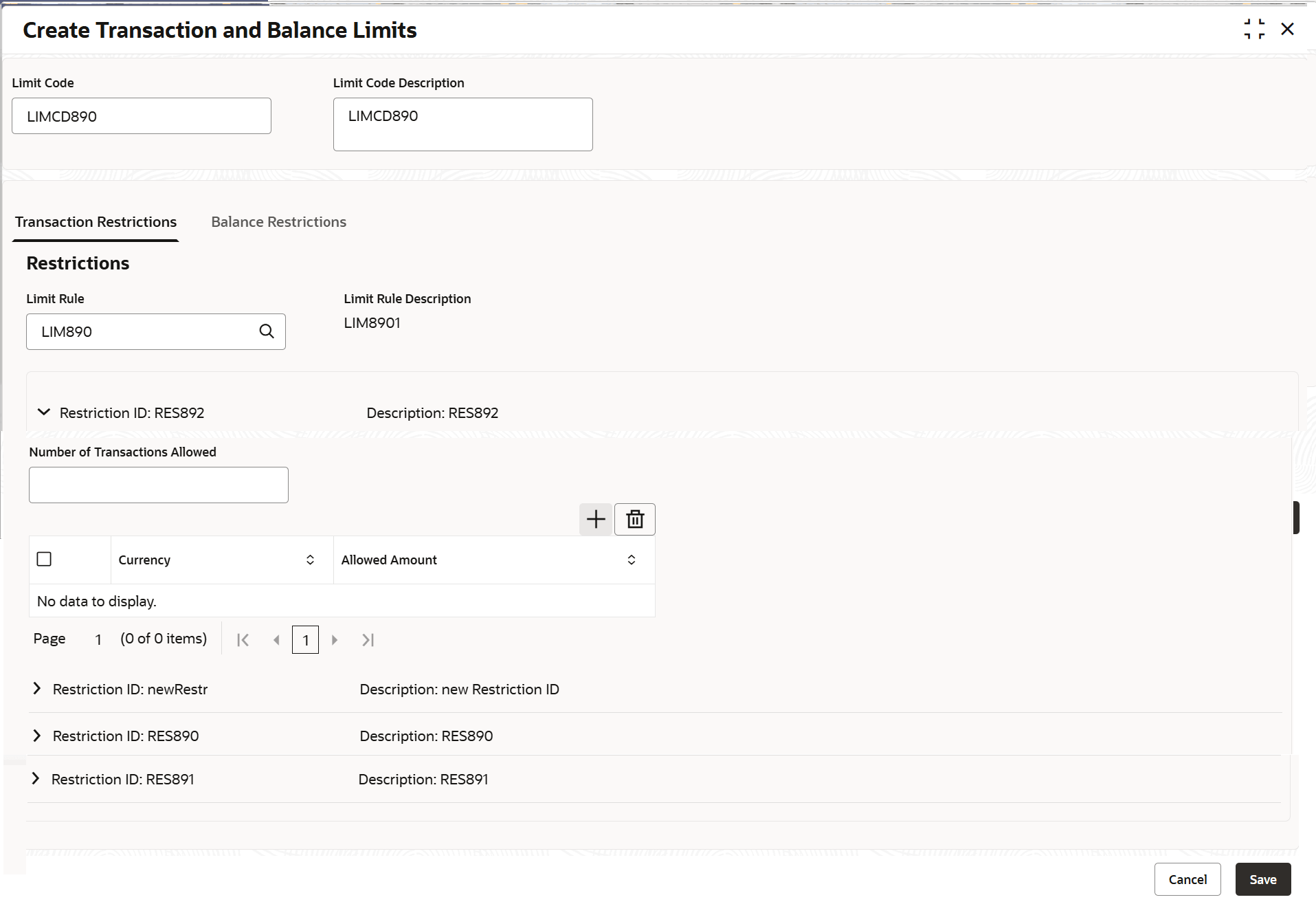Screen dimensions: 1316x904
Task: Focus the Number of Transactions Allowed field
Action: pos(159,485)
